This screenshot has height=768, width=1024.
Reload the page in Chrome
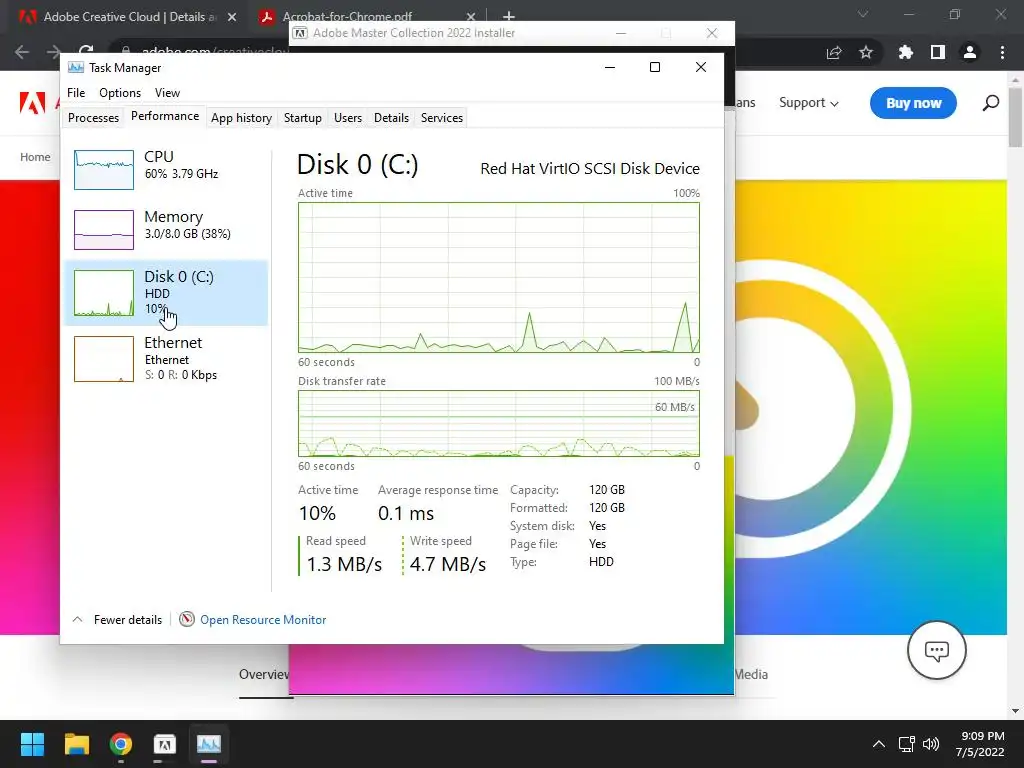coord(86,52)
